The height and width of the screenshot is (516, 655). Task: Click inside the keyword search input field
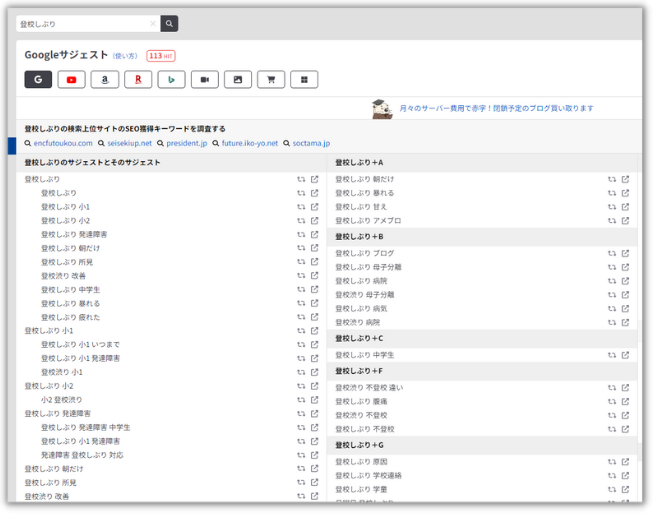(82, 23)
